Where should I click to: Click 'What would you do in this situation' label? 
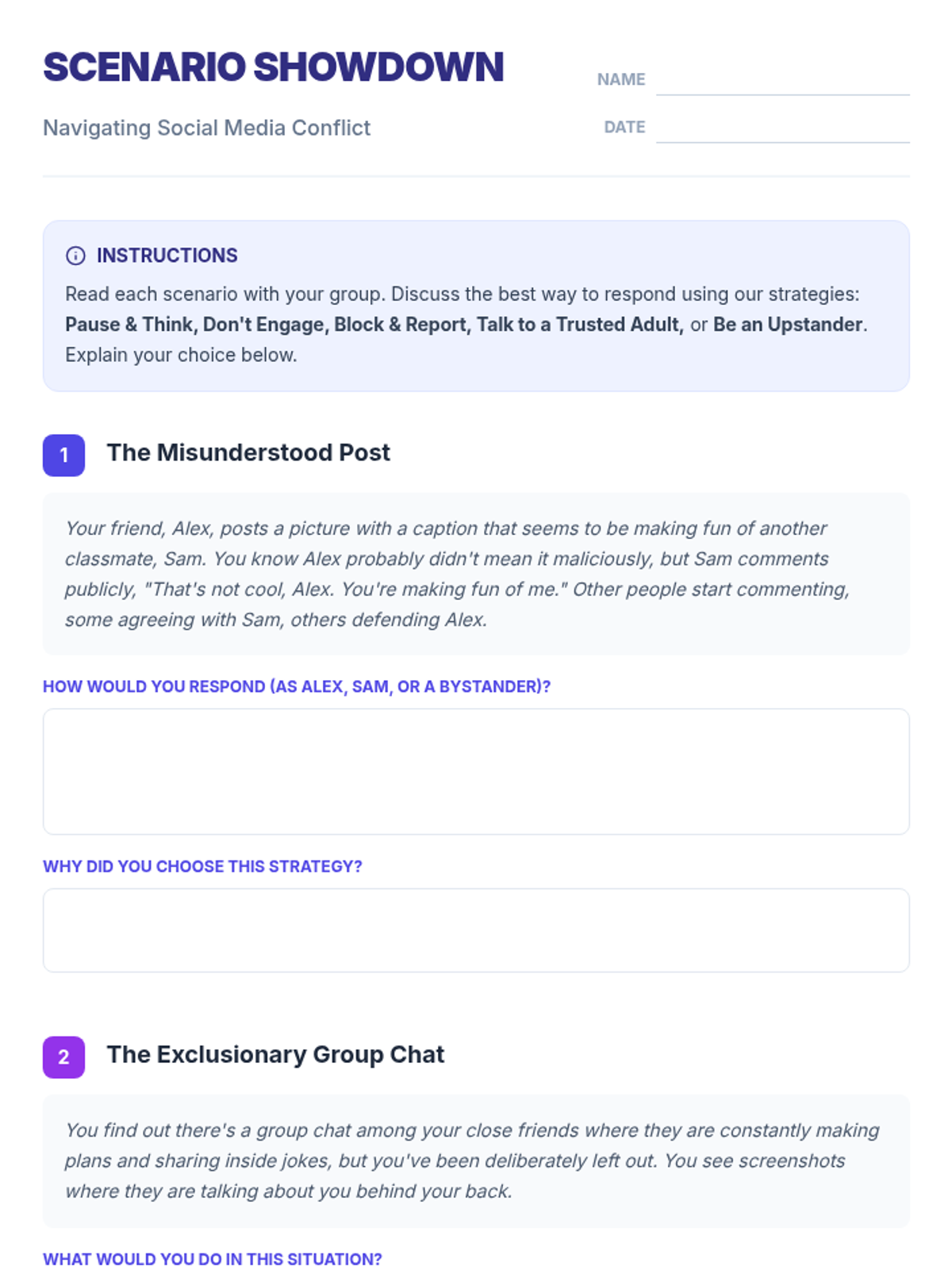(x=212, y=1259)
